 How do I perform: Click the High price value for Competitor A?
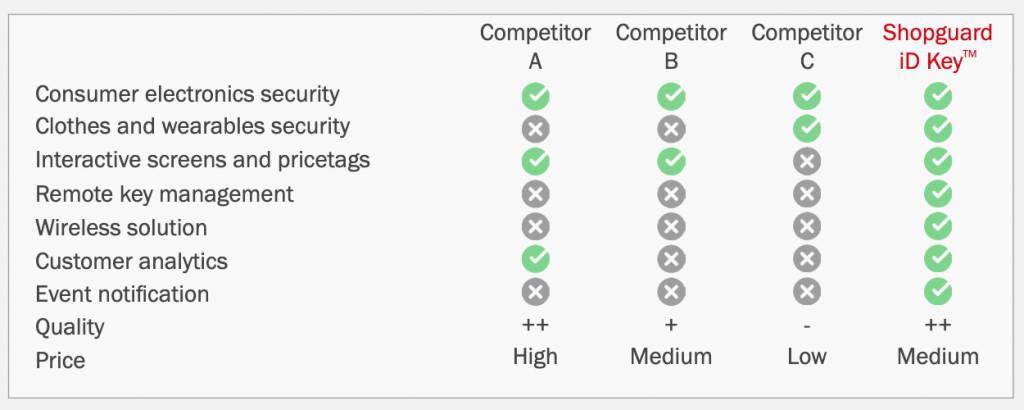pyautogui.click(x=535, y=356)
